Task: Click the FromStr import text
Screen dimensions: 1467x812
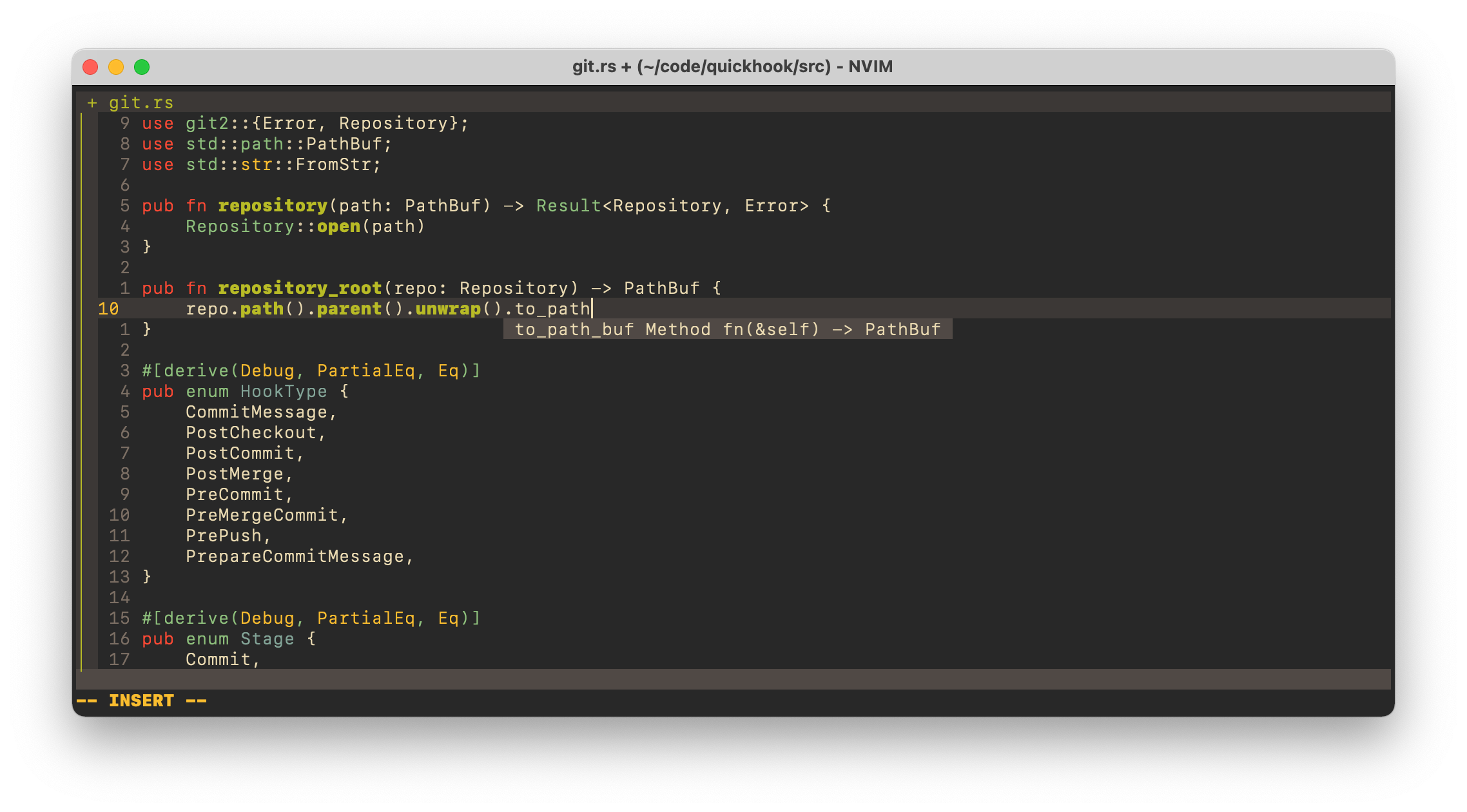Action: (x=333, y=164)
